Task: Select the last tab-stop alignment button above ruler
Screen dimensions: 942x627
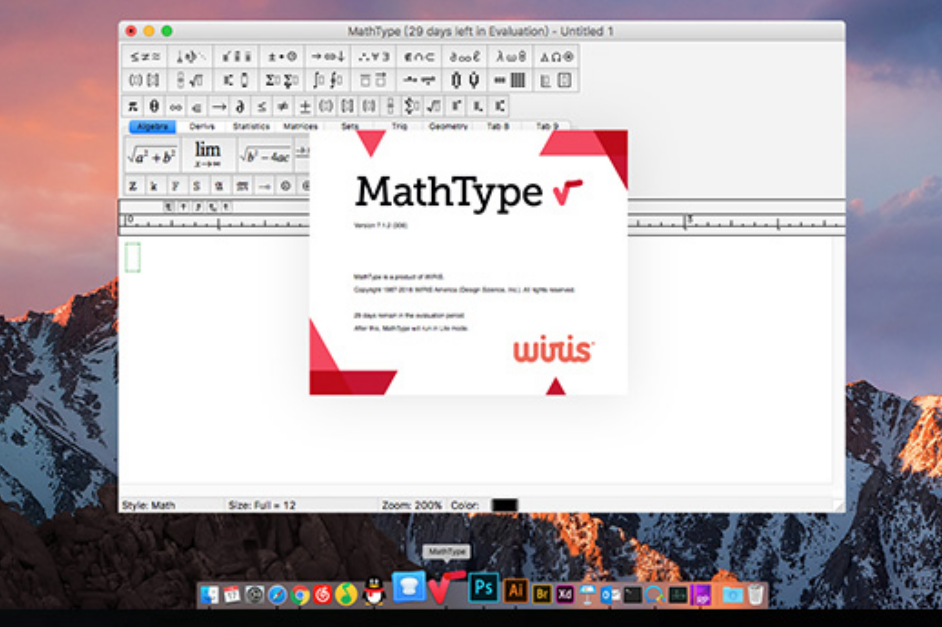Action: point(226,207)
